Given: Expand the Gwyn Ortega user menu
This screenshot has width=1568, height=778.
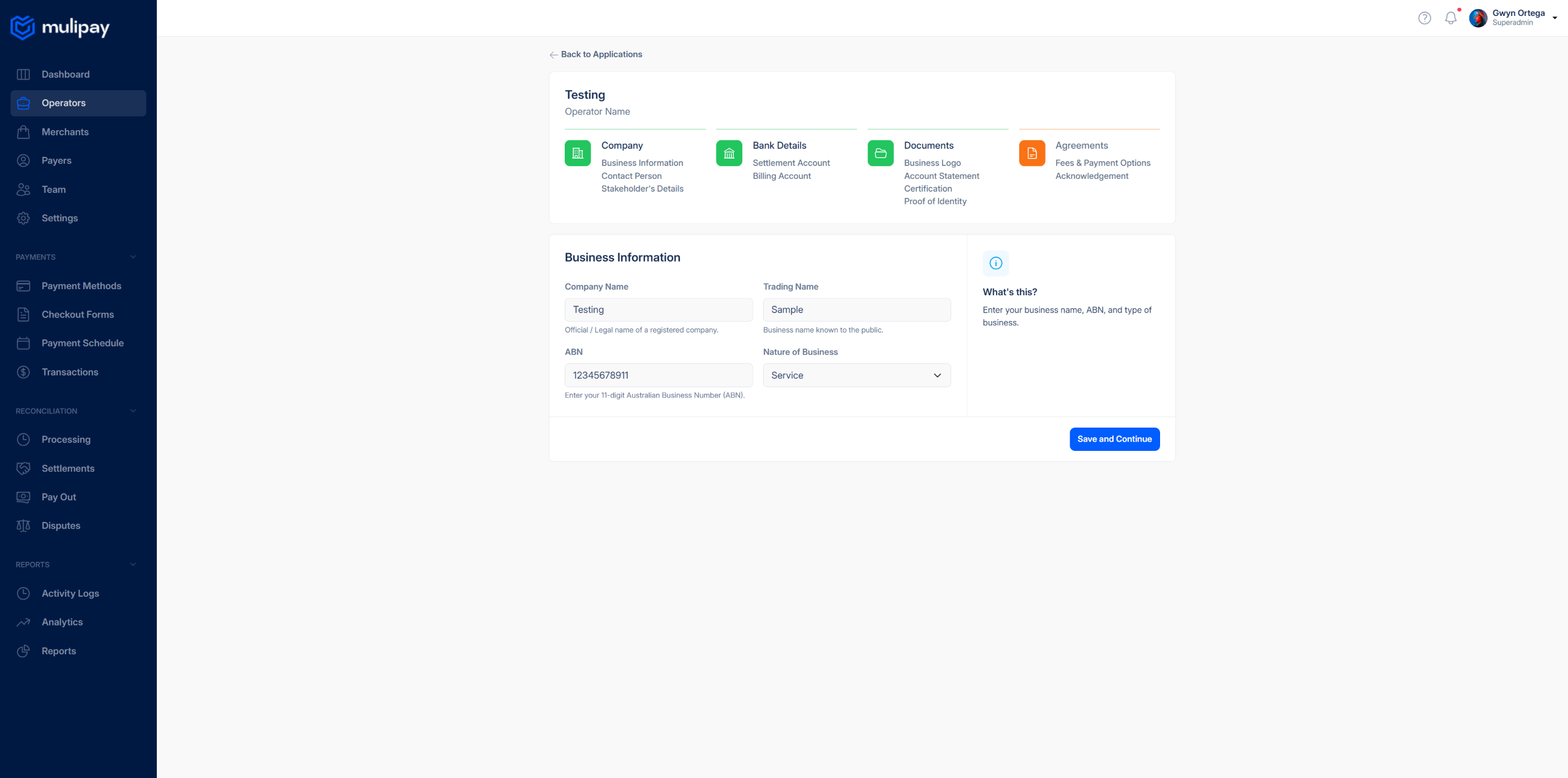Looking at the screenshot, I should point(1555,18).
